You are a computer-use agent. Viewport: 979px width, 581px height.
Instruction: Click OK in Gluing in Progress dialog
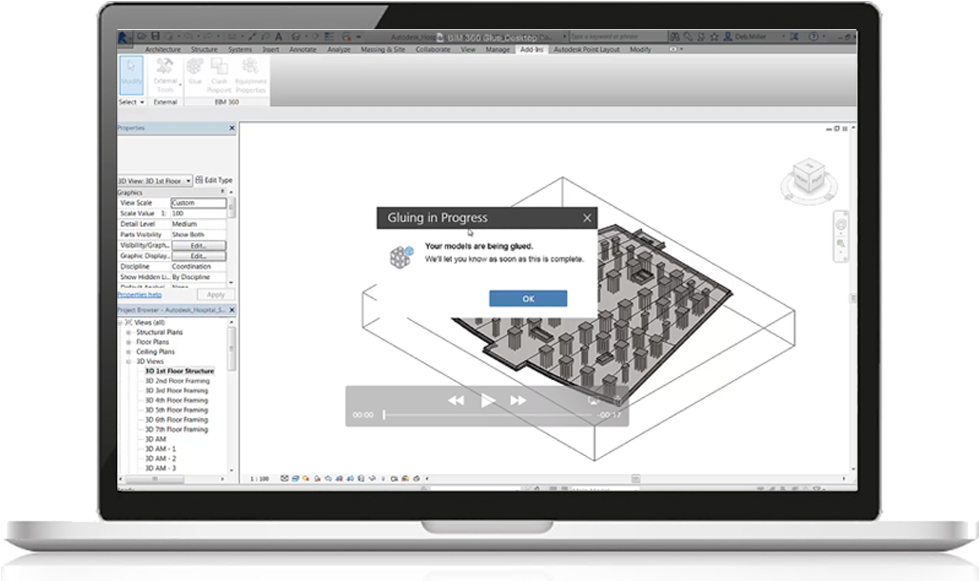pyautogui.click(x=528, y=298)
